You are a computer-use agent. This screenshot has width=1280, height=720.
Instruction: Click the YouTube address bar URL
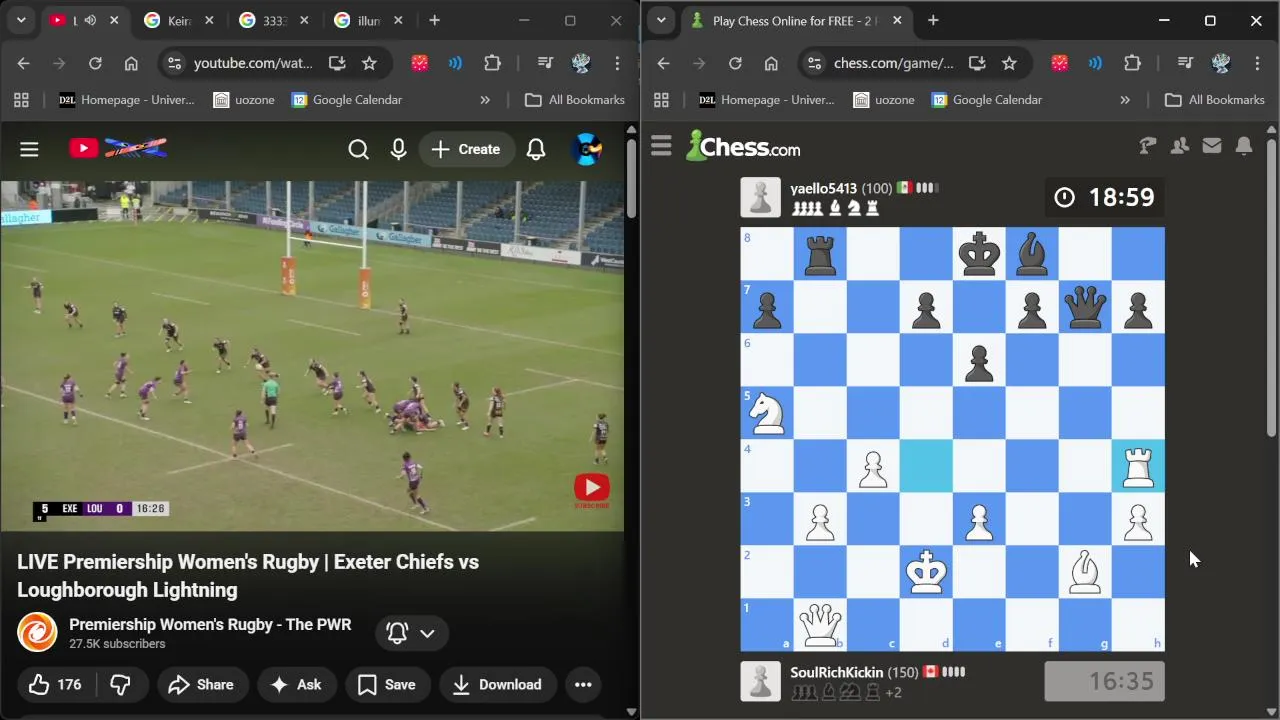(x=253, y=63)
